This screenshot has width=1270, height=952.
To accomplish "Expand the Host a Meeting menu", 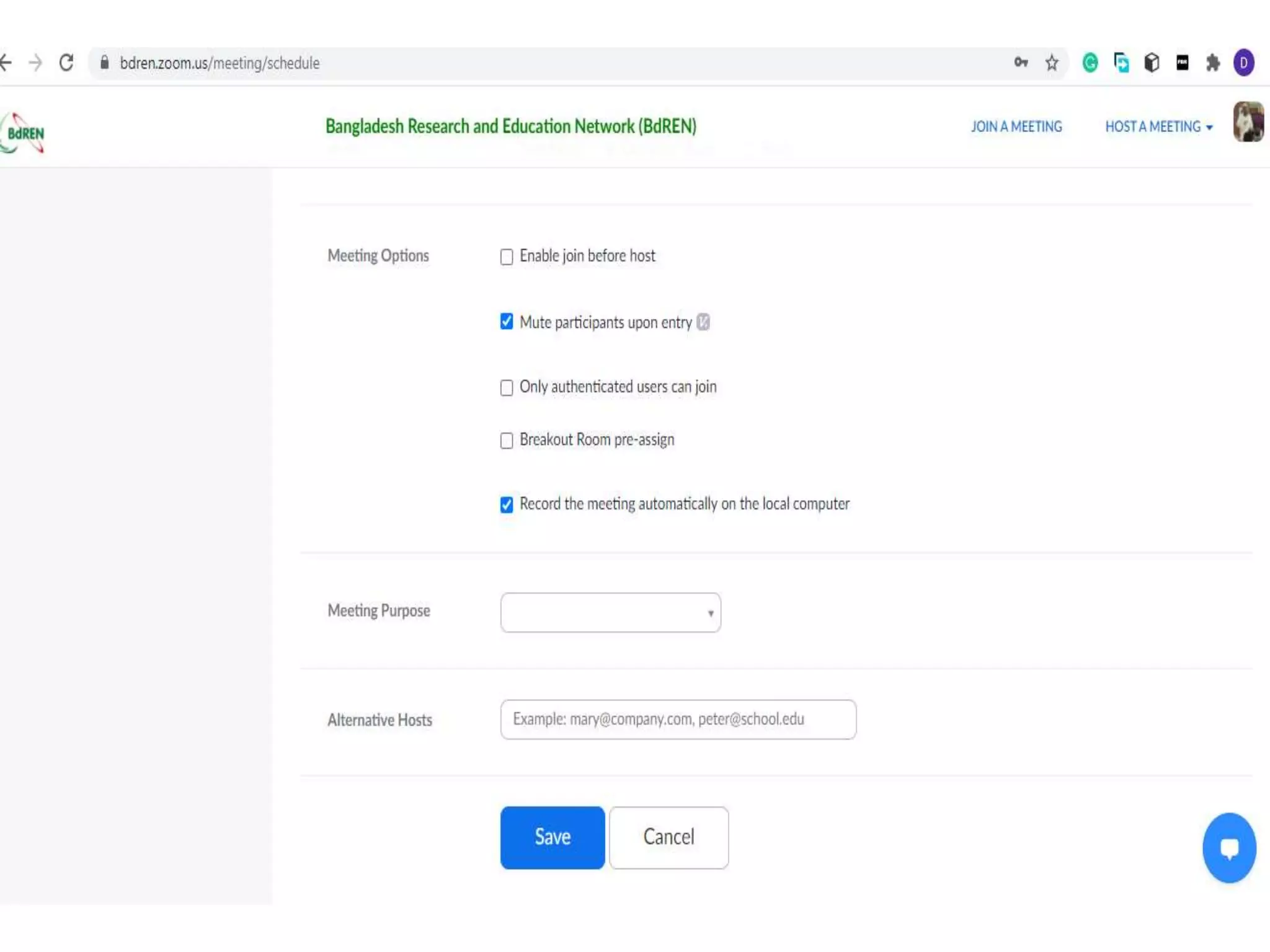I will (x=1158, y=127).
